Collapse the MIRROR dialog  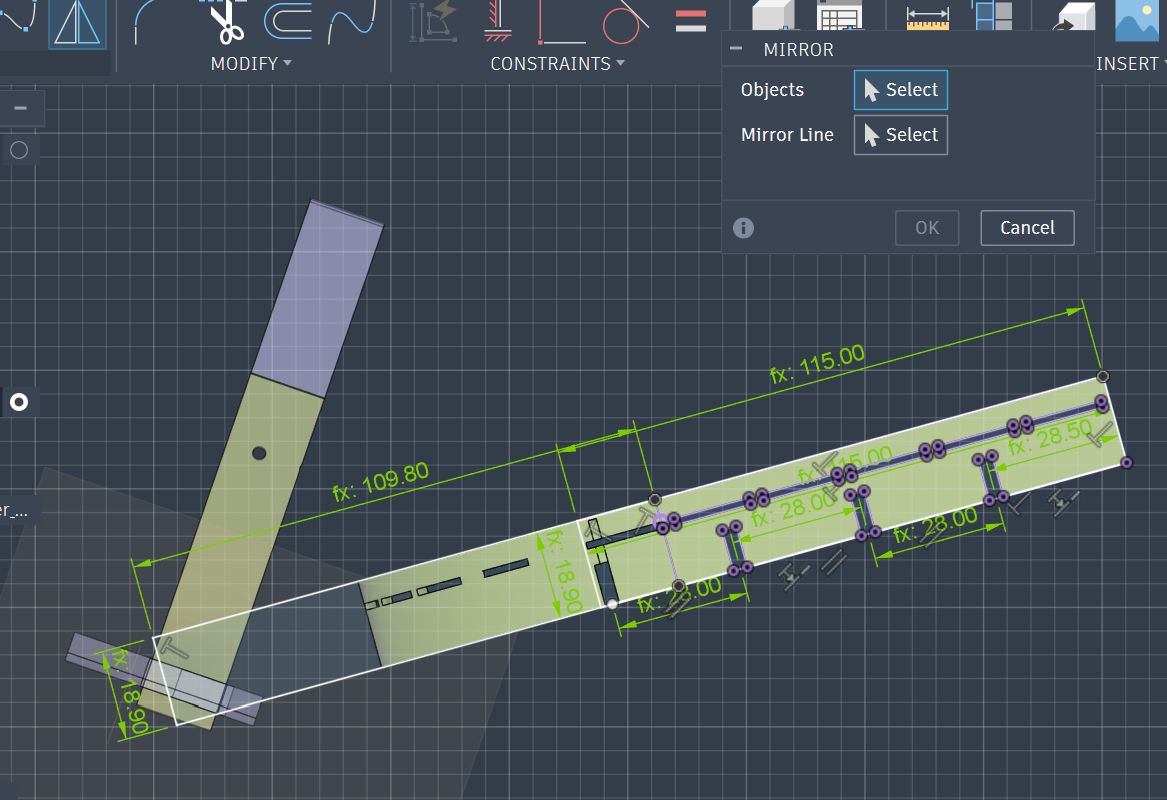(x=736, y=49)
